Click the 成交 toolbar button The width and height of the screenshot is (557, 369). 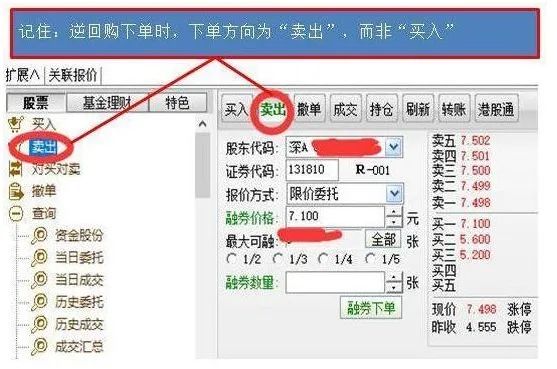(345, 109)
